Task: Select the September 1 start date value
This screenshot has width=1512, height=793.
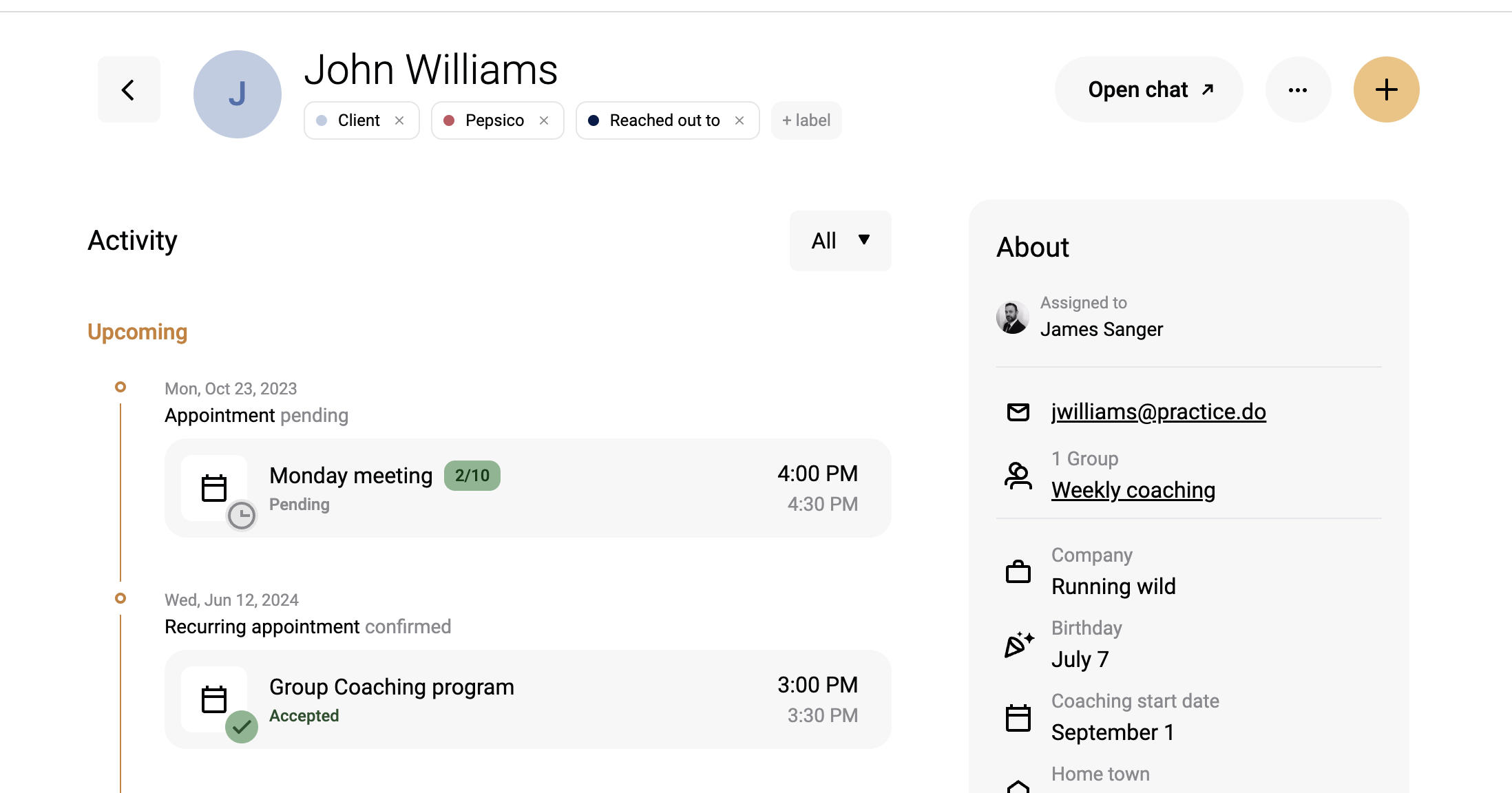Action: tap(1113, 732)
